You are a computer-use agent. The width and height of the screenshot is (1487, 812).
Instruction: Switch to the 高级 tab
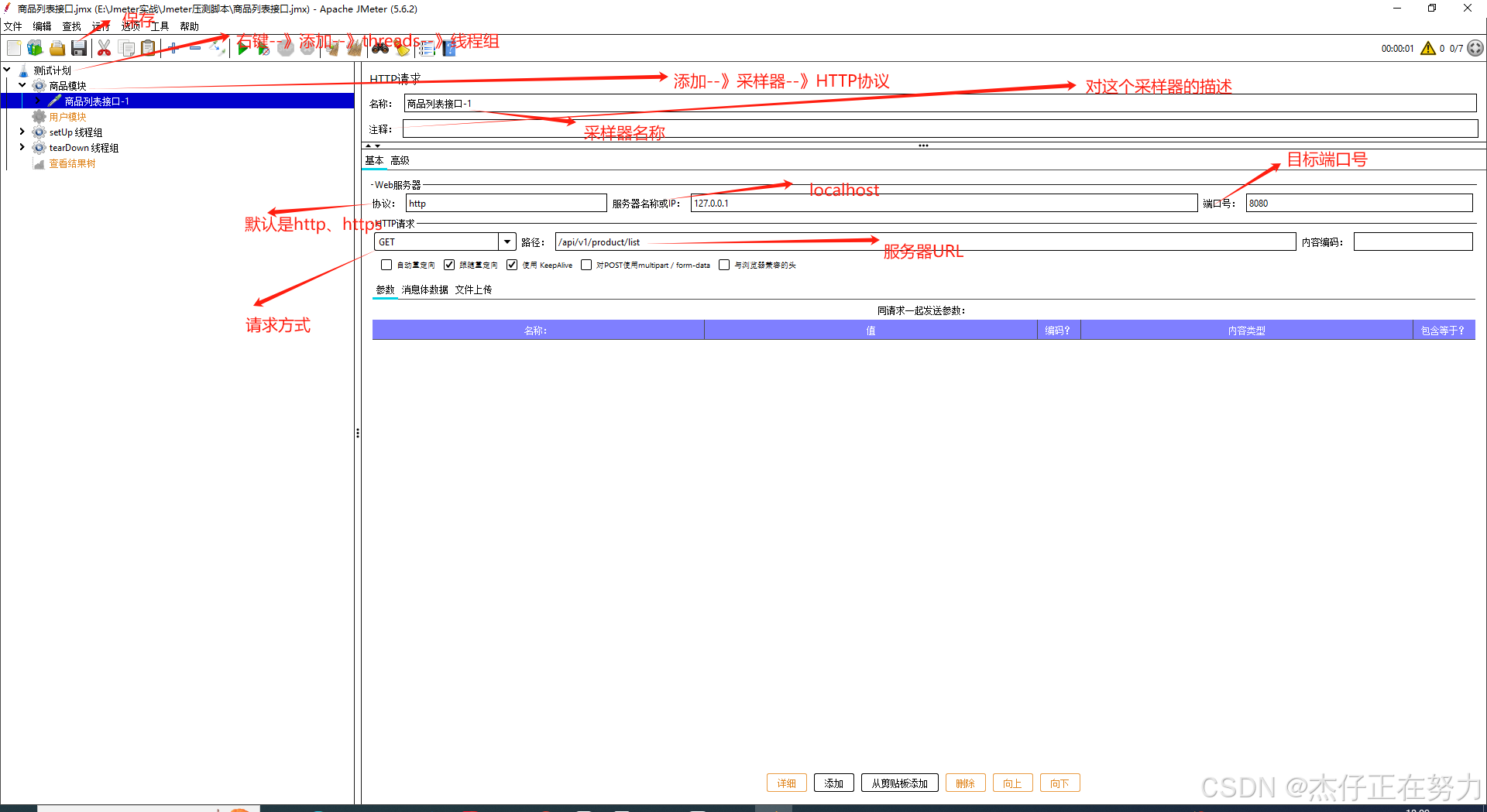(x=400, y=160)
